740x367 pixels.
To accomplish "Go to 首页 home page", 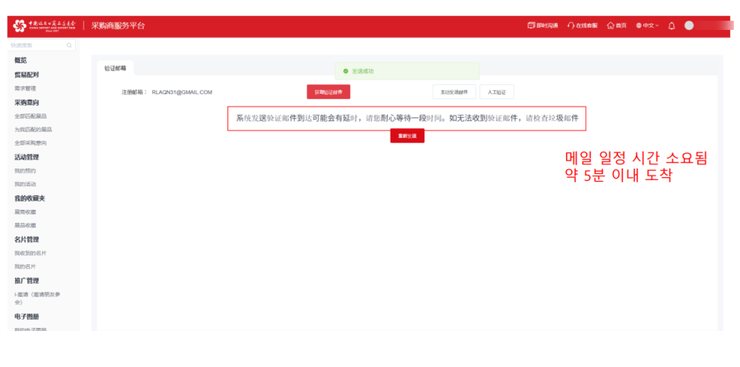I will point(617,26).
